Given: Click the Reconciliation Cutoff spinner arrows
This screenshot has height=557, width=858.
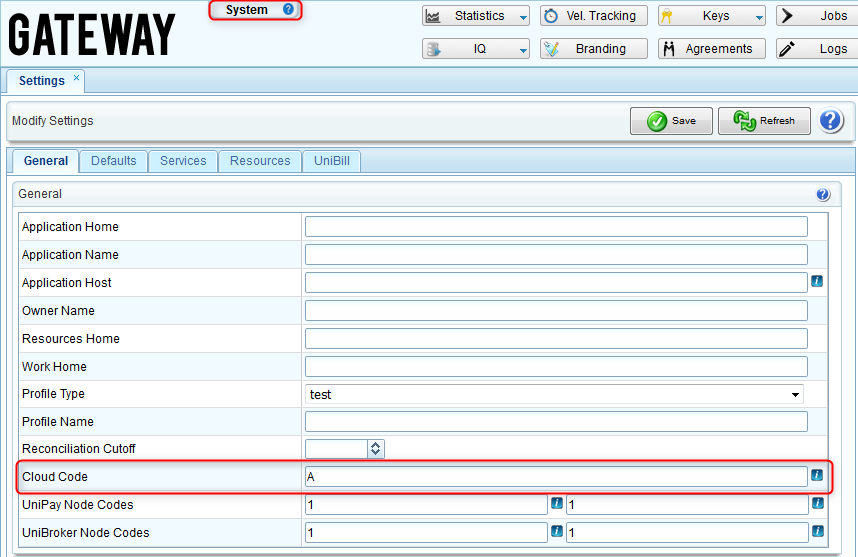Looking at the screenshot, I should coord(375,449).
